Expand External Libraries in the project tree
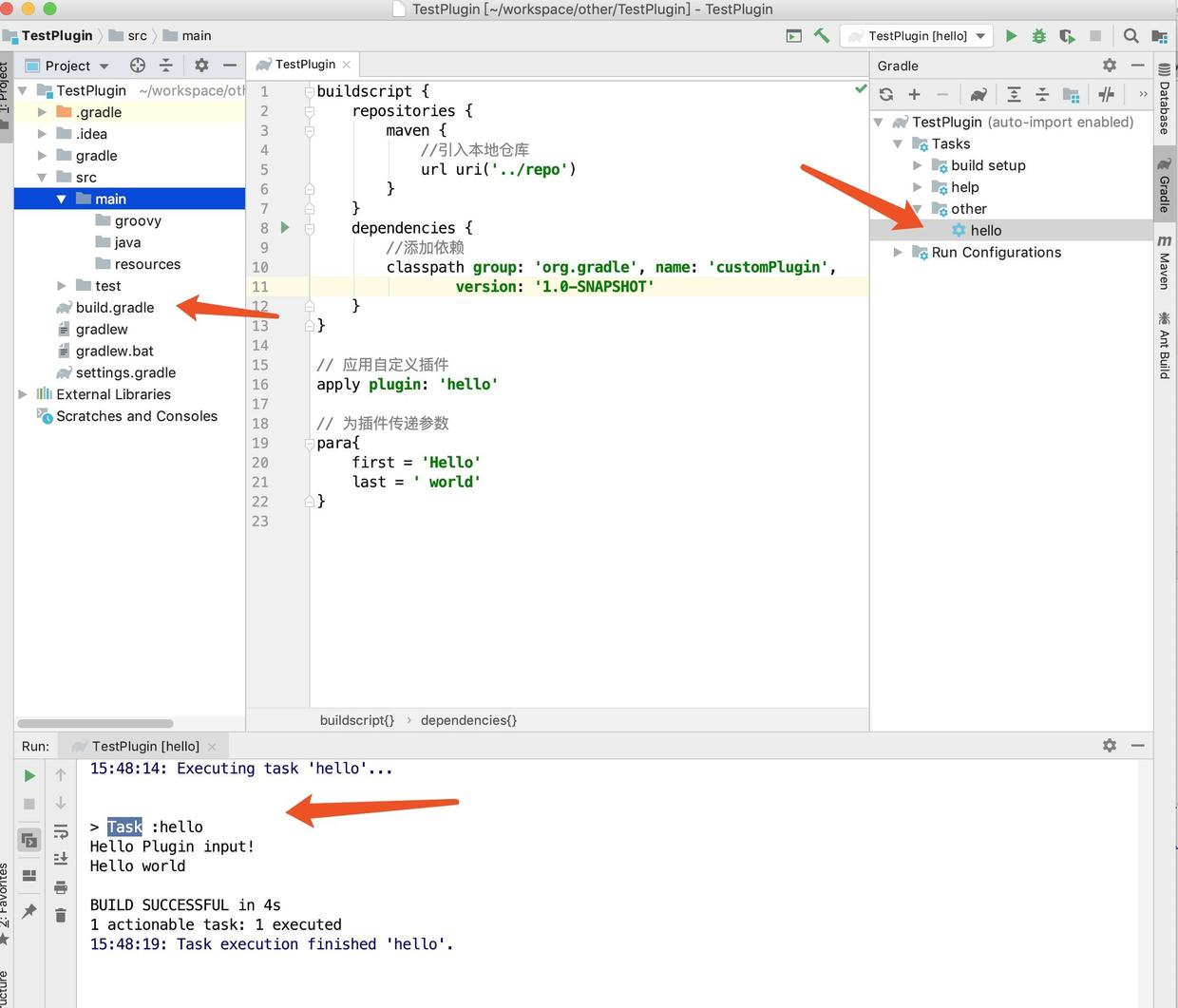This screenshot has width=1178, height=1008. pos(23,394)
